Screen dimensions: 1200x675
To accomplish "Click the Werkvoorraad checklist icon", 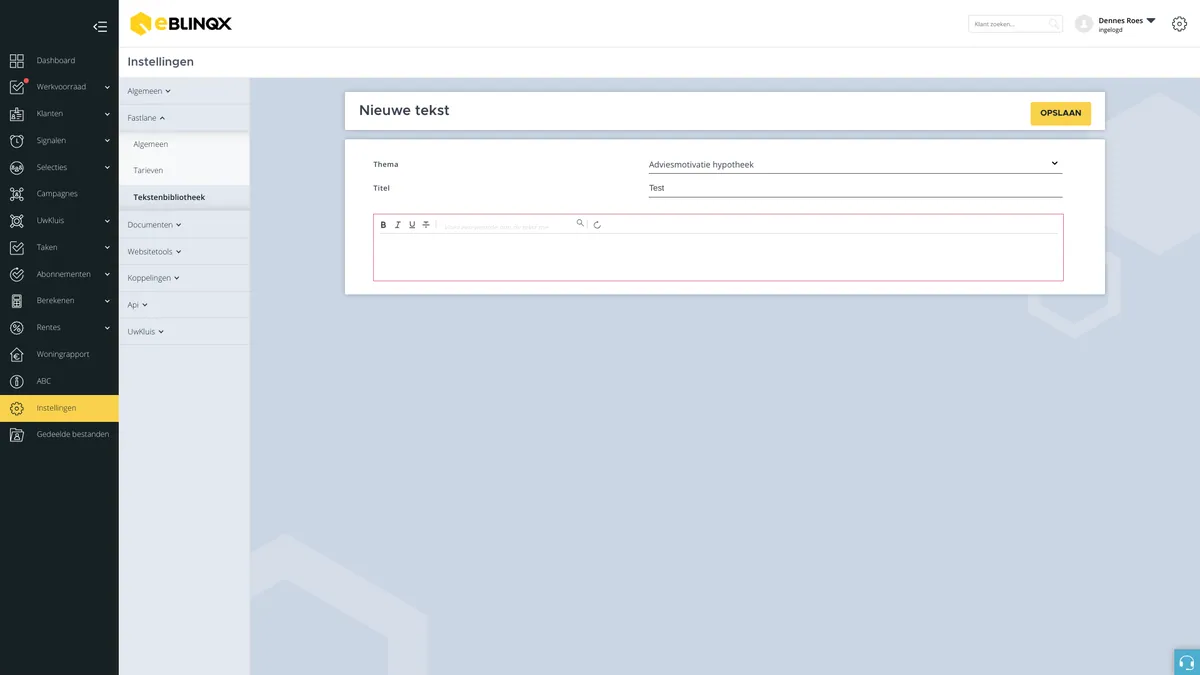I will (x=17, y=87).
